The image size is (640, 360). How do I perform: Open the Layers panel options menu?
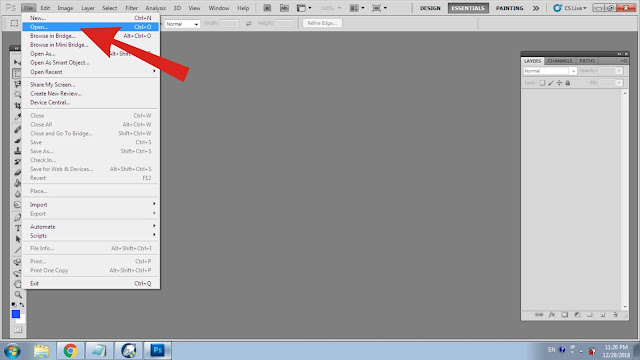click(624, 61)
